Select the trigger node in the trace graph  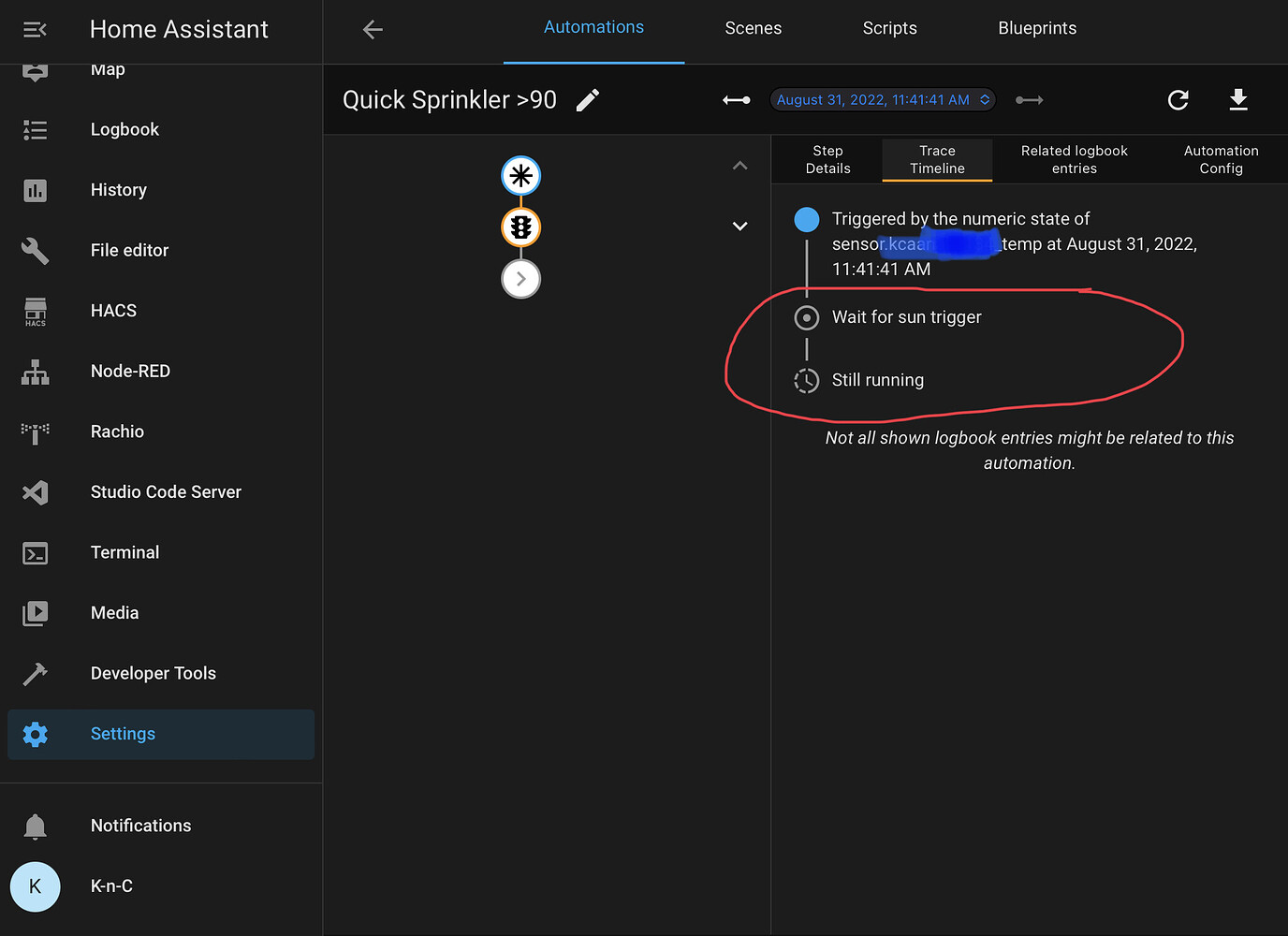(521, 176)
